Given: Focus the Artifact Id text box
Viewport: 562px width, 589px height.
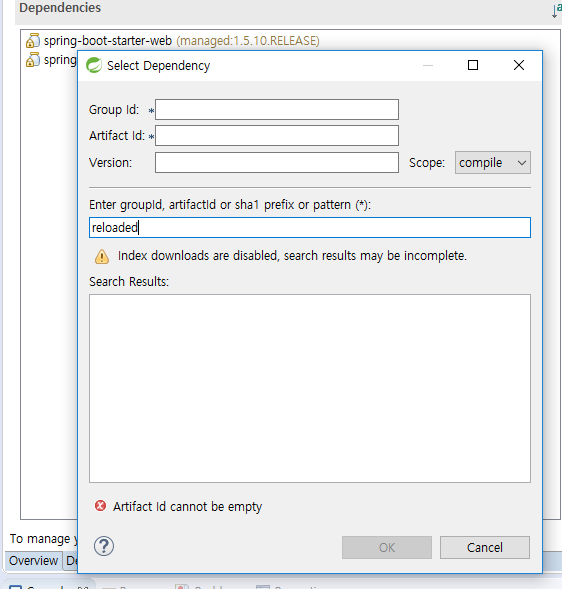Looking at the screenshot, I should click(x=277, y=136).
